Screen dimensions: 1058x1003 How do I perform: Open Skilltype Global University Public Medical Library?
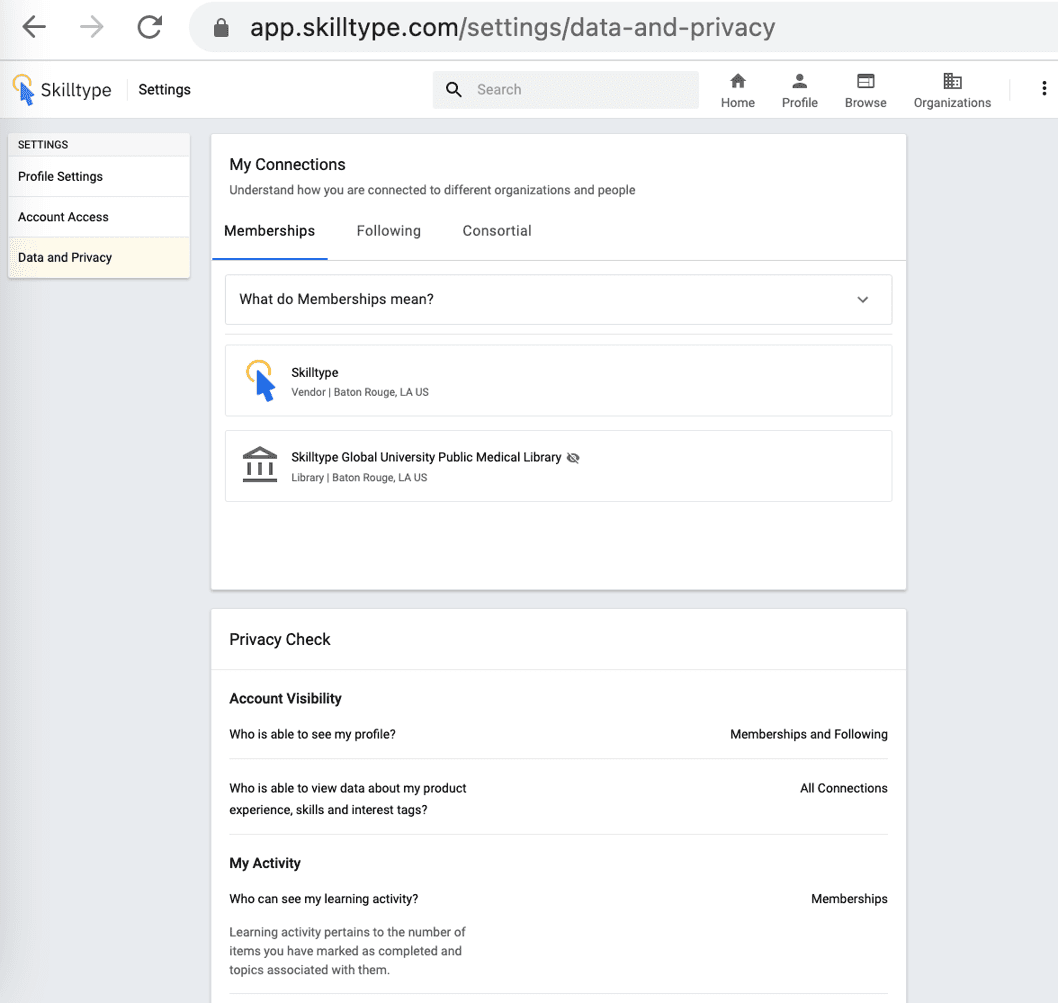click(x=426, y=458)
